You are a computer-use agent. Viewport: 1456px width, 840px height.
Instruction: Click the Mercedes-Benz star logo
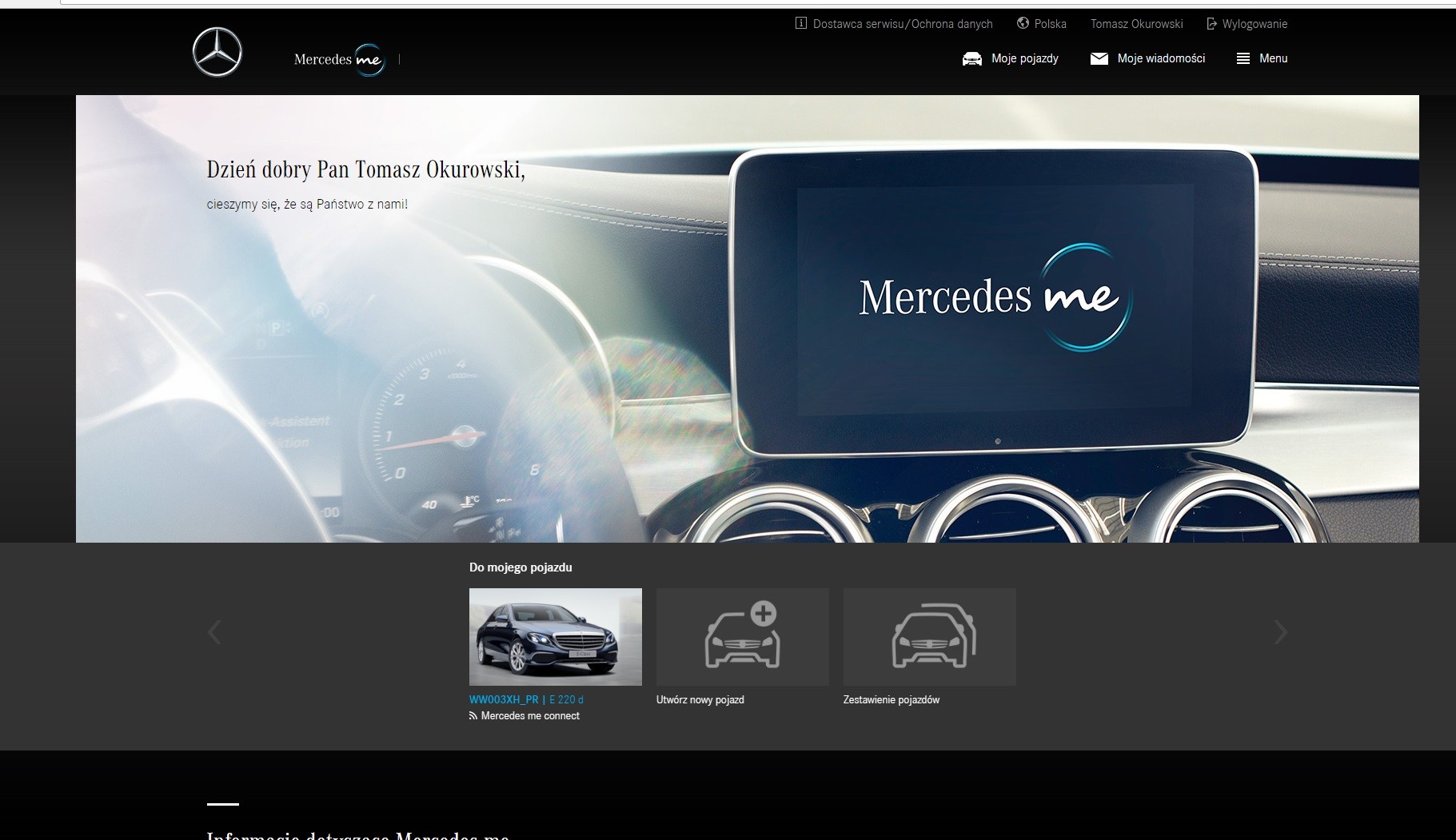217,51
